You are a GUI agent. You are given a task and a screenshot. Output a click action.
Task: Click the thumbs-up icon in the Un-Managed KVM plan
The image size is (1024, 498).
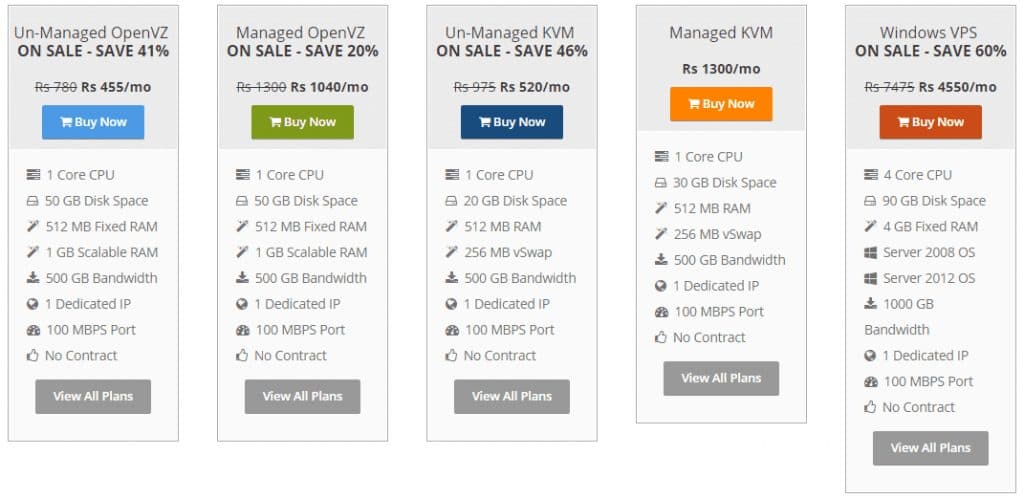pyautogui.click(x=451, y=356)
